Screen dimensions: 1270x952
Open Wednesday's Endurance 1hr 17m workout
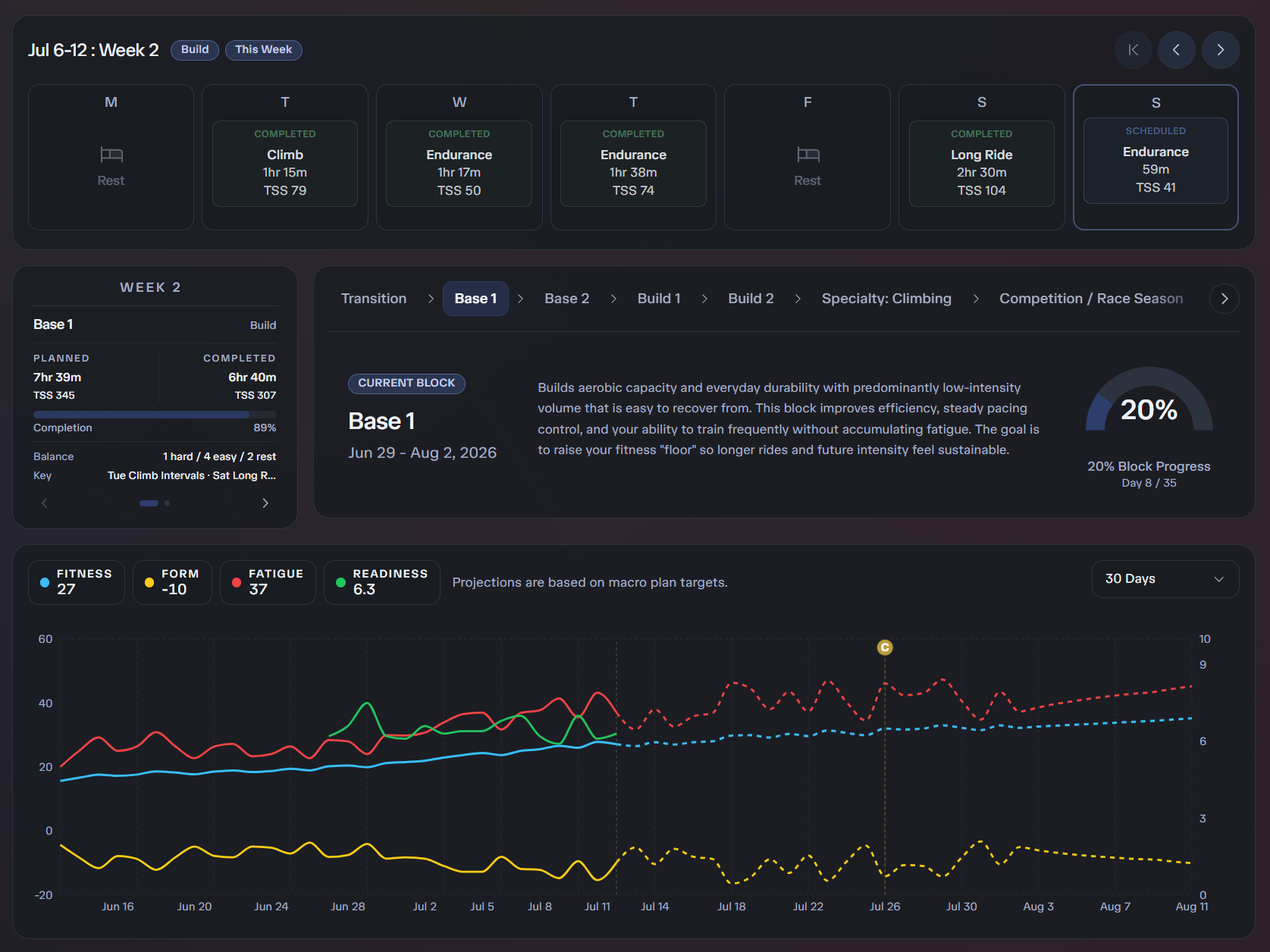pos(459,164)
